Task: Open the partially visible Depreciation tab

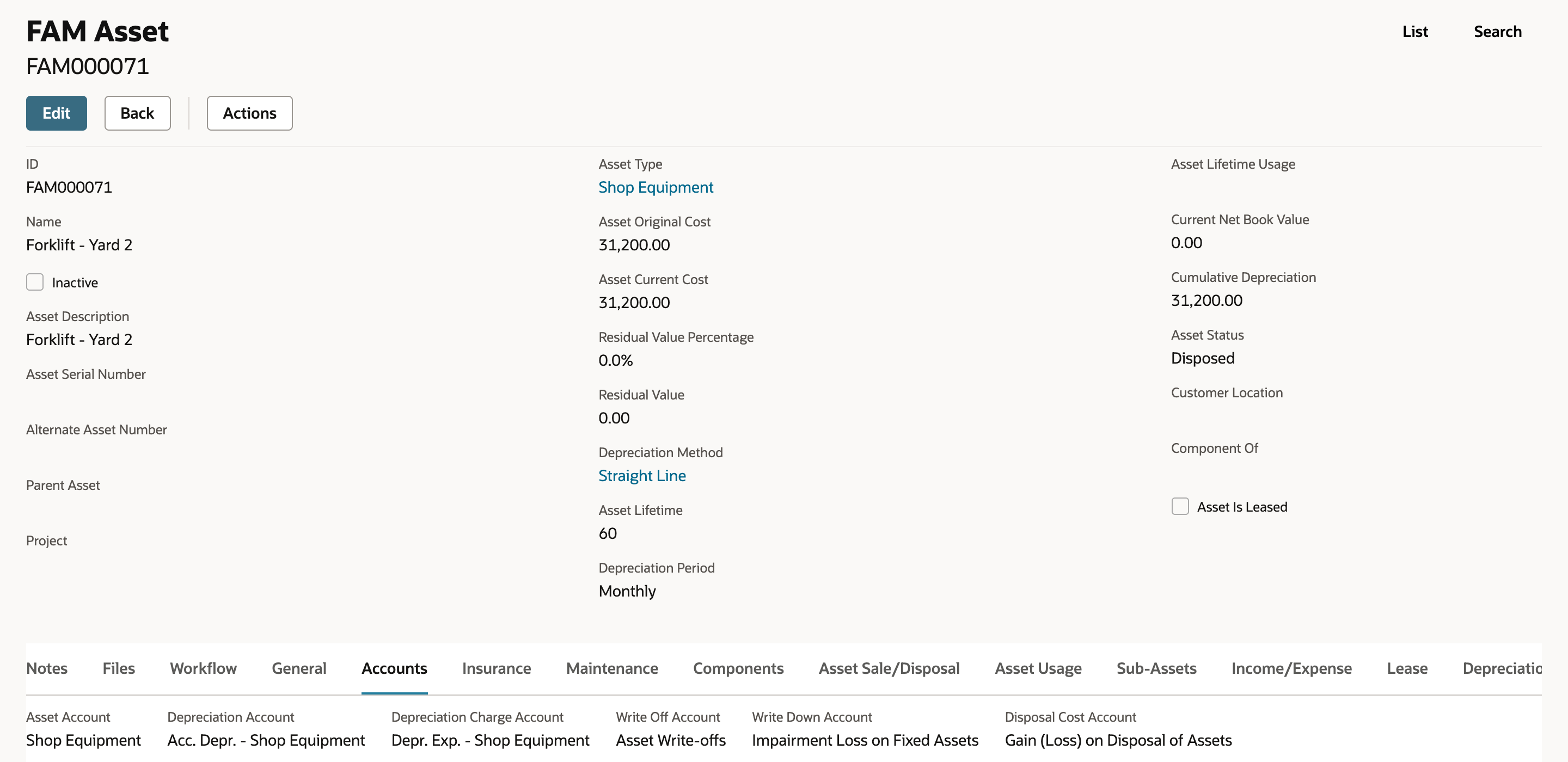Action: [x=1502, y=668]
